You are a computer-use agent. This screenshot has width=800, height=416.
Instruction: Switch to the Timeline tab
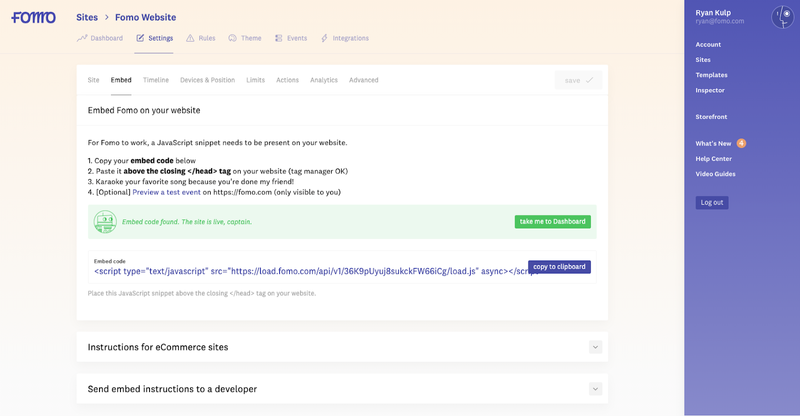[x=155, y=80]
